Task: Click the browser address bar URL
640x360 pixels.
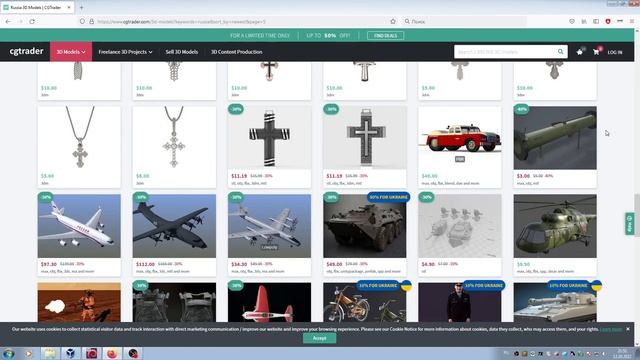Action: coord(182,22)
